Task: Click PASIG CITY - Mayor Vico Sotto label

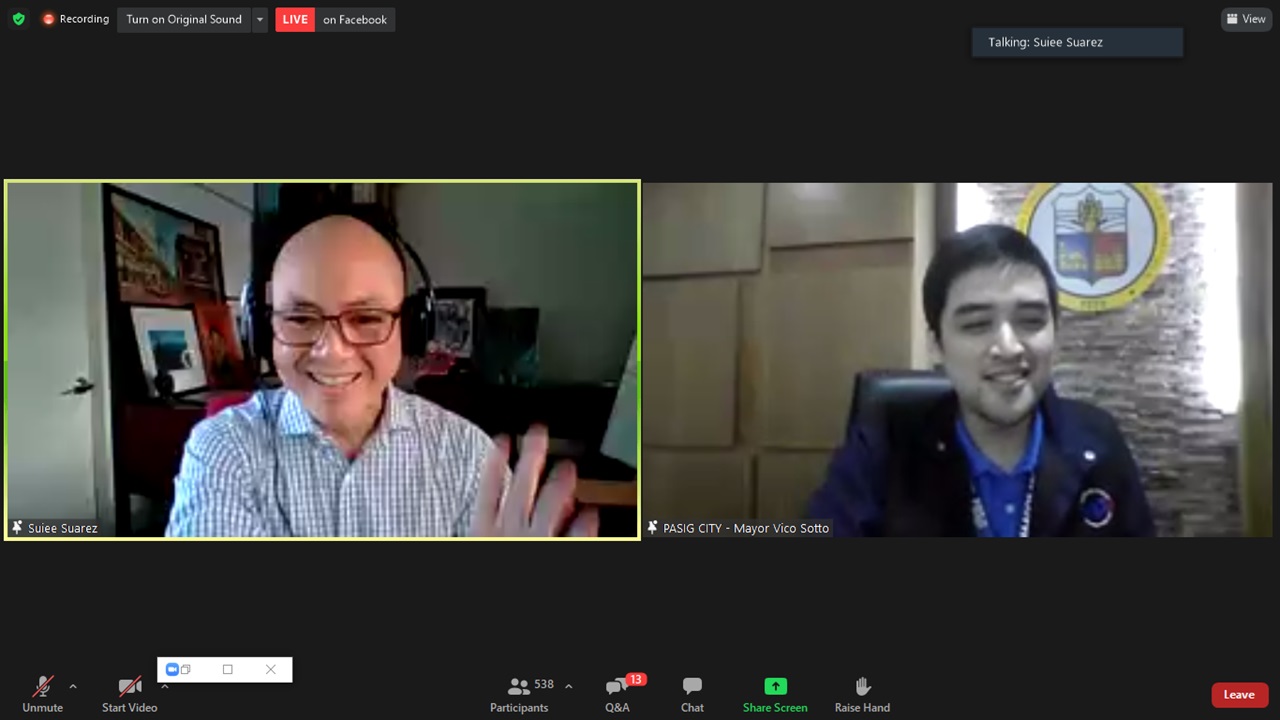Action: (x=746, y=528)
